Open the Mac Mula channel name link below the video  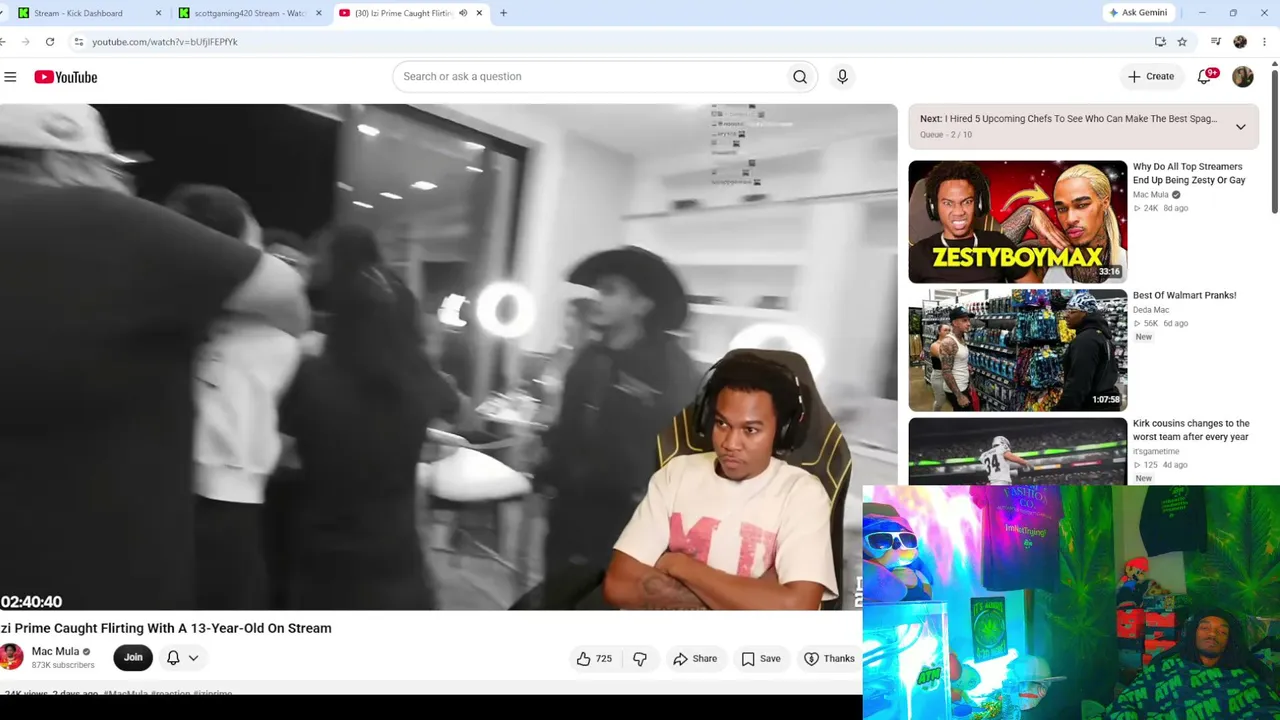(x=55, y=651)
